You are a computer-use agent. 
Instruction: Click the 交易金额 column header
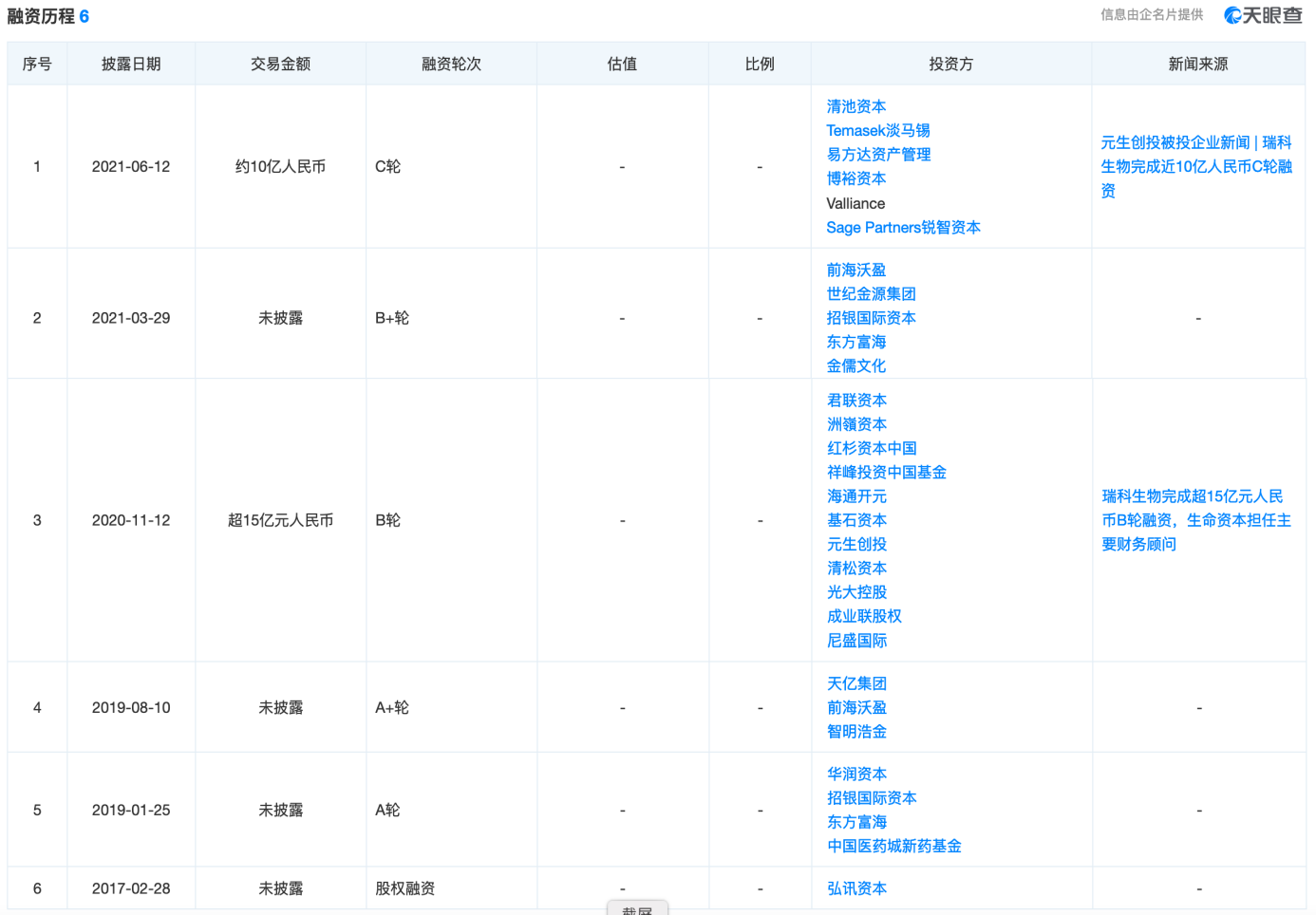point(280,64)
